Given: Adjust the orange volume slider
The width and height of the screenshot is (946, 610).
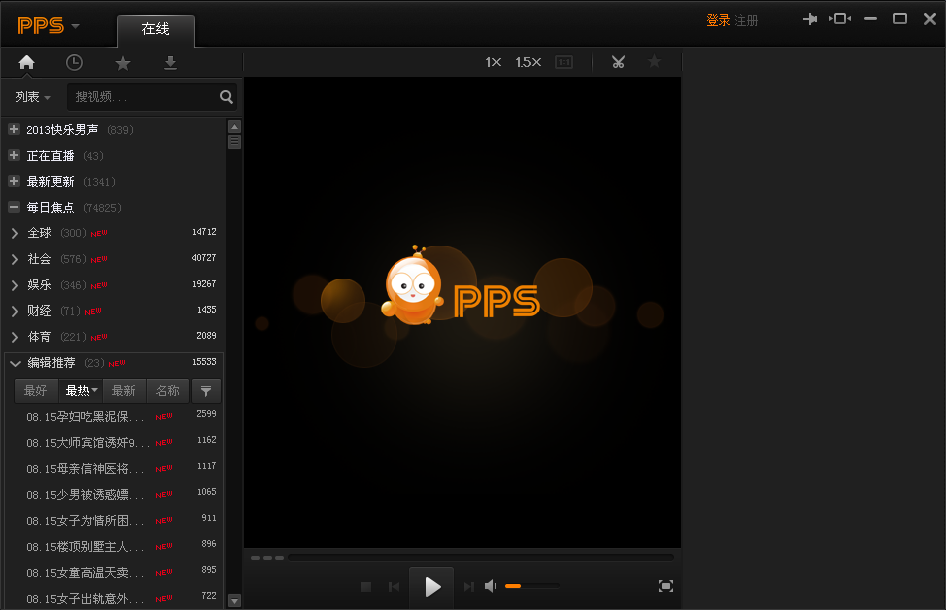Looking at the screenshot, I should click(x=531, y=586).
